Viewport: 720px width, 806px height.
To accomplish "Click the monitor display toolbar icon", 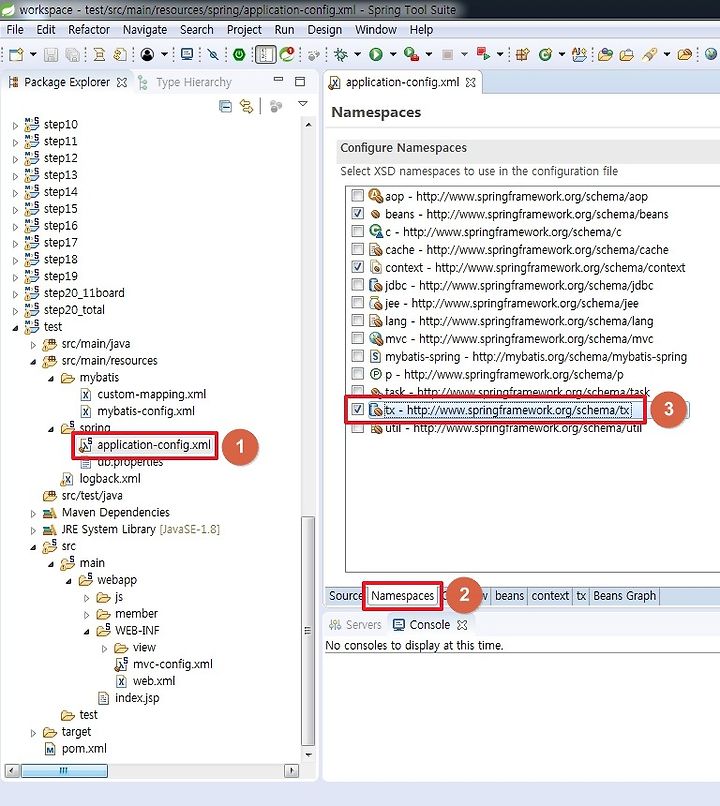I will (x=187, y=54).
